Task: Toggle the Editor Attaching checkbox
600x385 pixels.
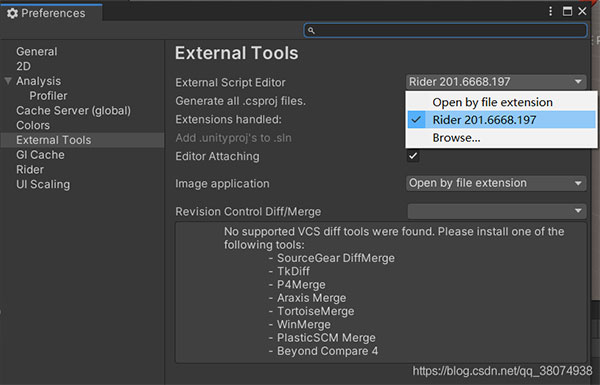Action: click(x=413, y=156)
